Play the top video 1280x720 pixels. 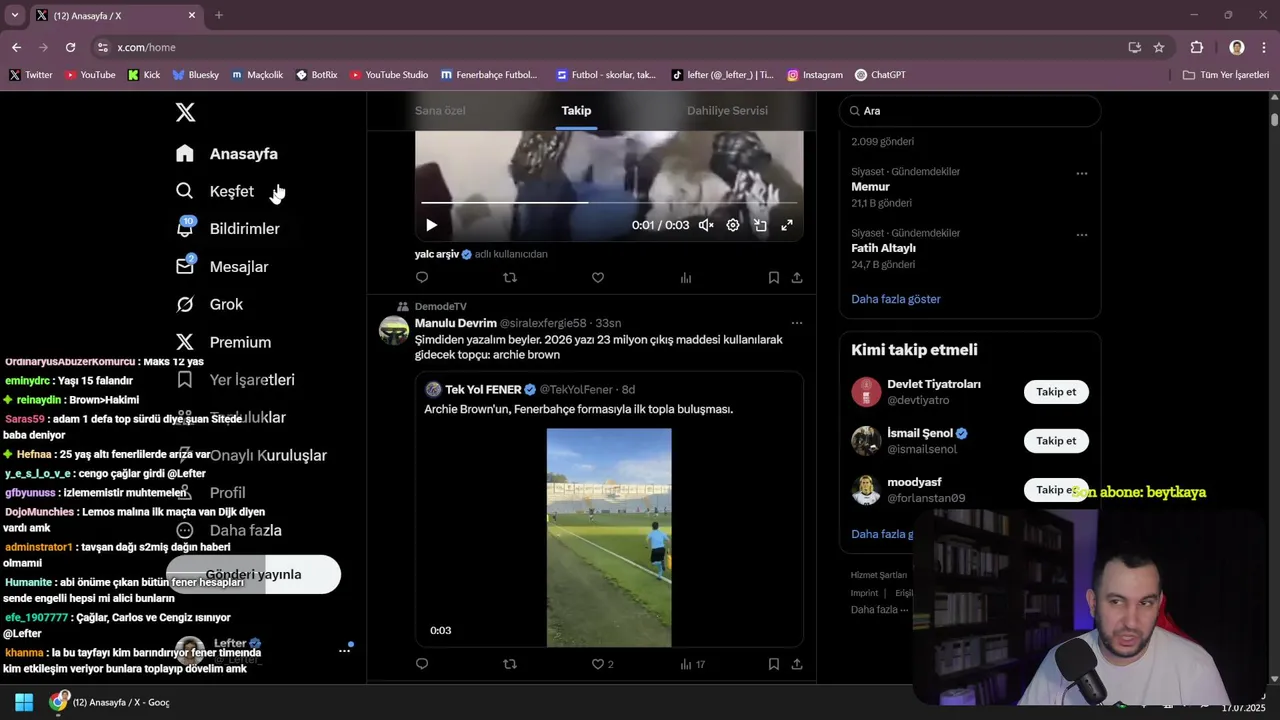pos(431,225)
